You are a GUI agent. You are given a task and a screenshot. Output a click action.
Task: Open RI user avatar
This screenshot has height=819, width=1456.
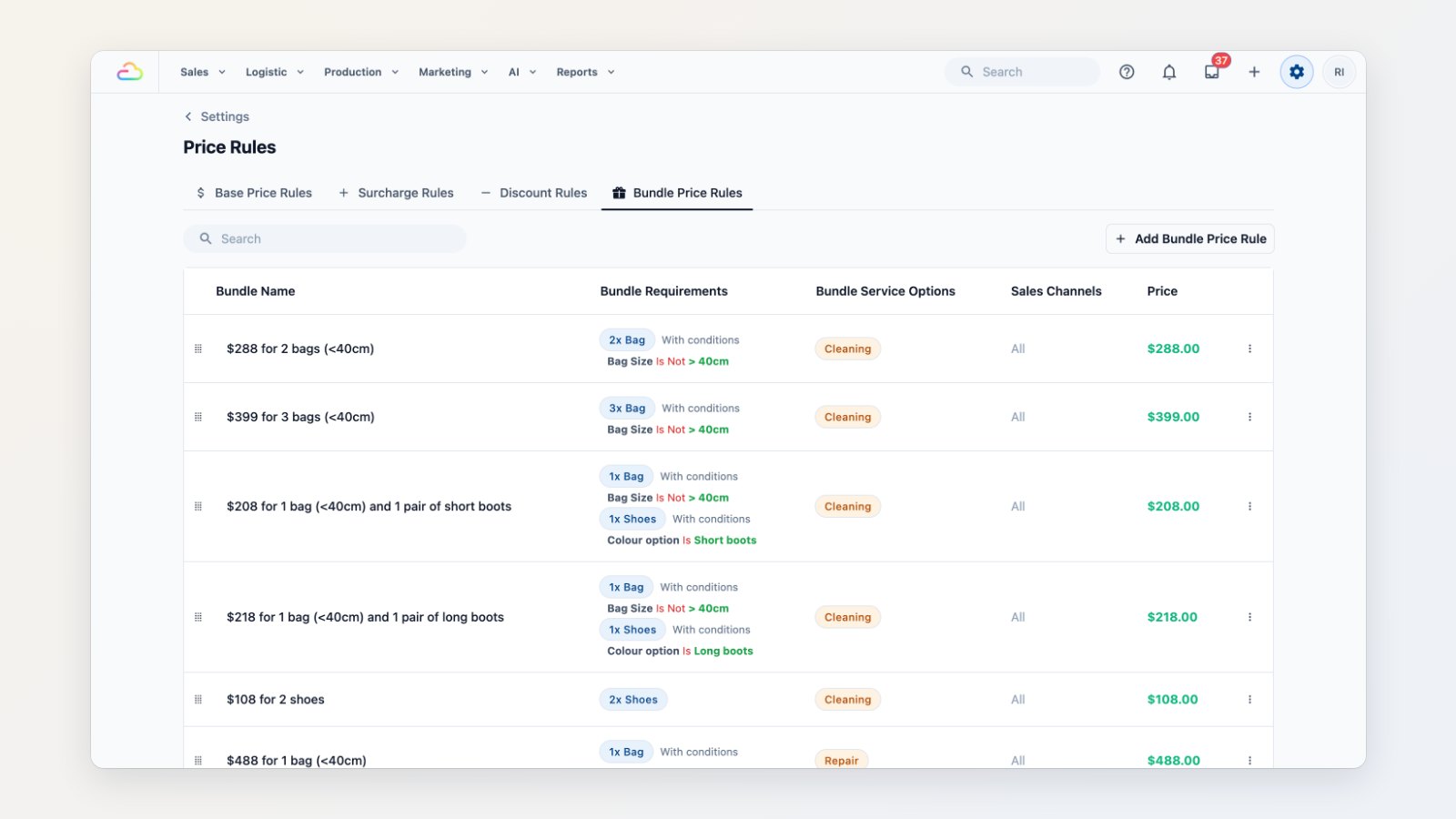[1340, 72]
